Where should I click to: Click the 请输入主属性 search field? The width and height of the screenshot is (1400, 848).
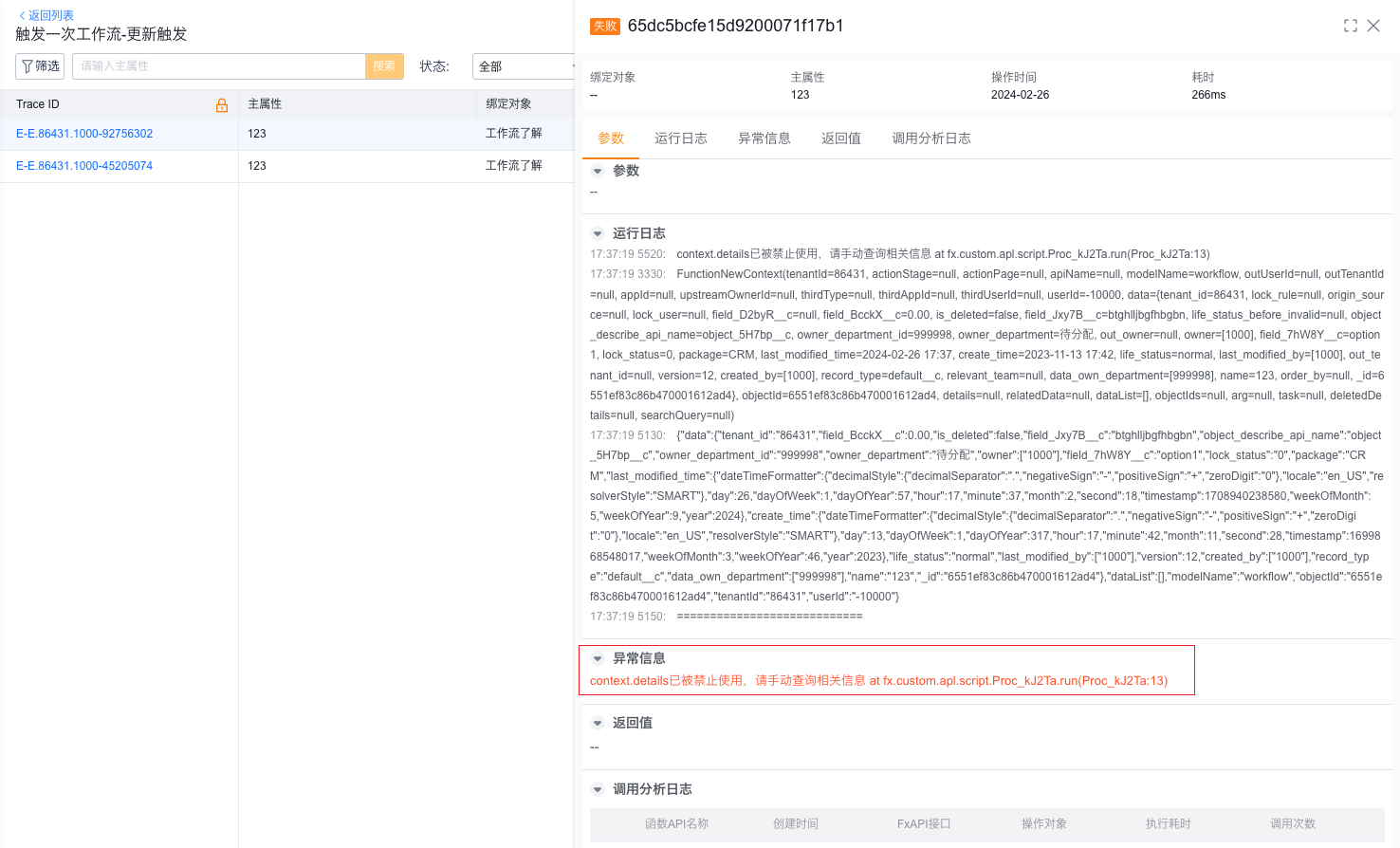(x=218, y=66)
